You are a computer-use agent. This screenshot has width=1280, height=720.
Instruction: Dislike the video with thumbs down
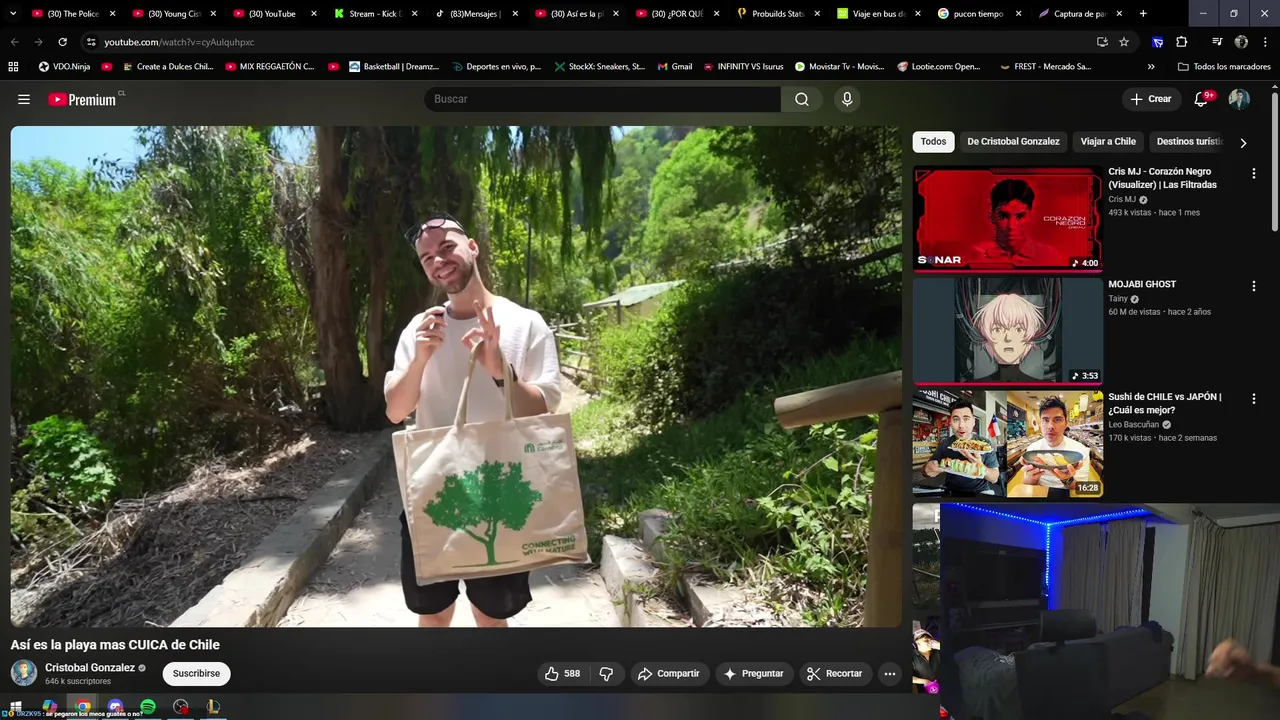[x=606, y=674]
